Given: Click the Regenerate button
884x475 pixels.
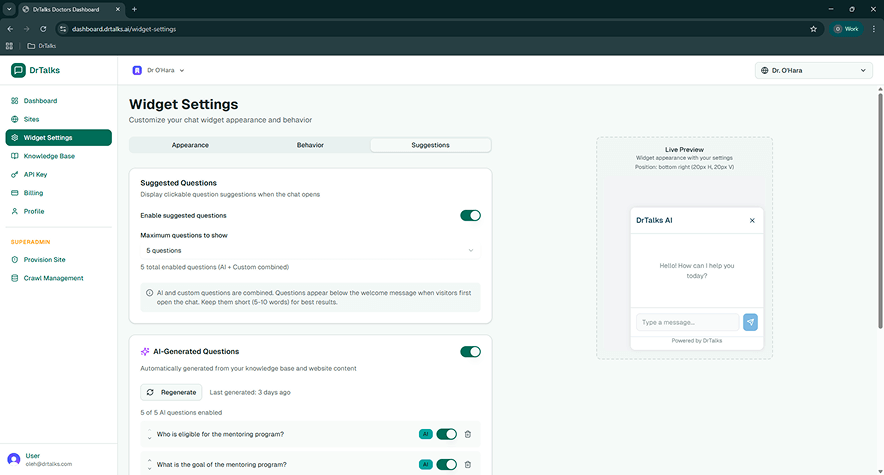Looking at the screenshot, I should point(171,393).
